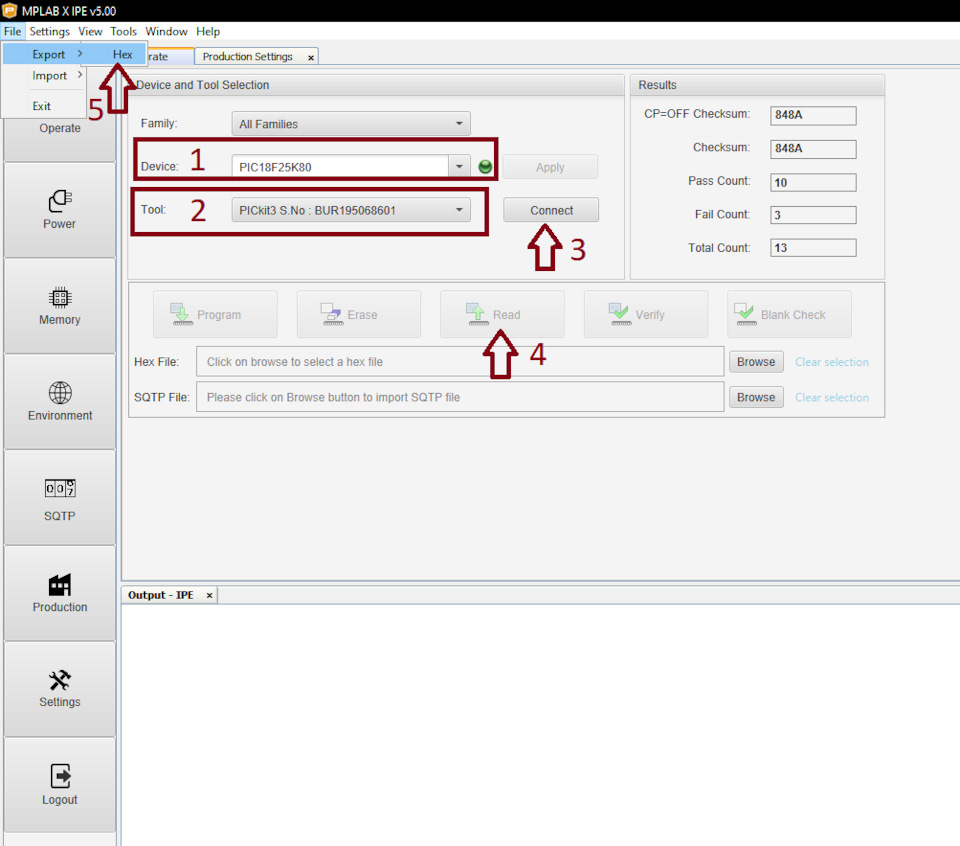Click the Verify device button

[x=646, y=314]
